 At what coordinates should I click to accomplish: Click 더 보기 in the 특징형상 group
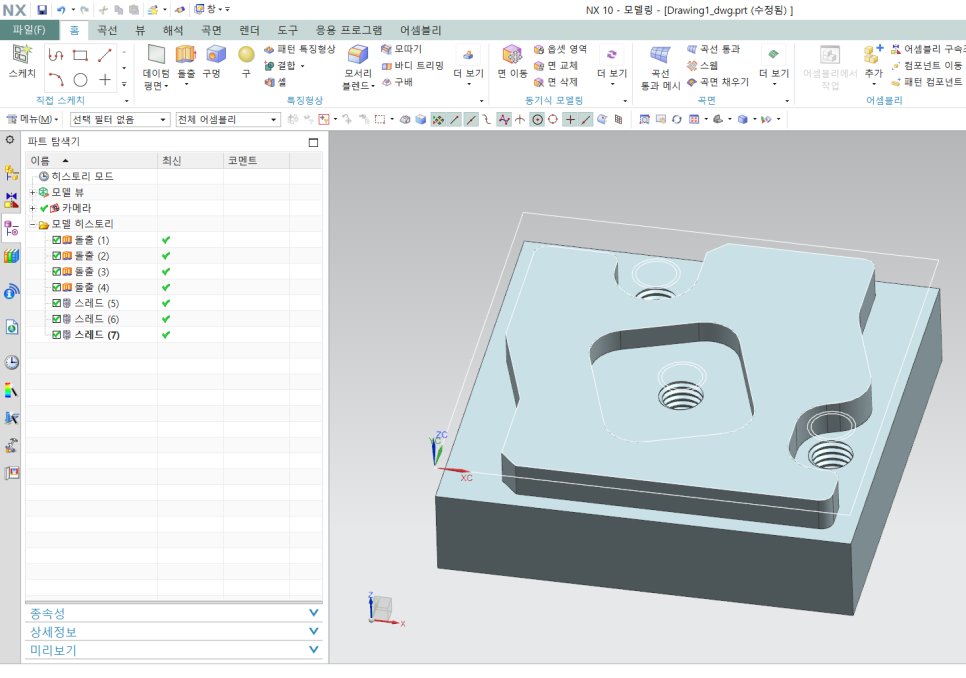click(468, 65)
